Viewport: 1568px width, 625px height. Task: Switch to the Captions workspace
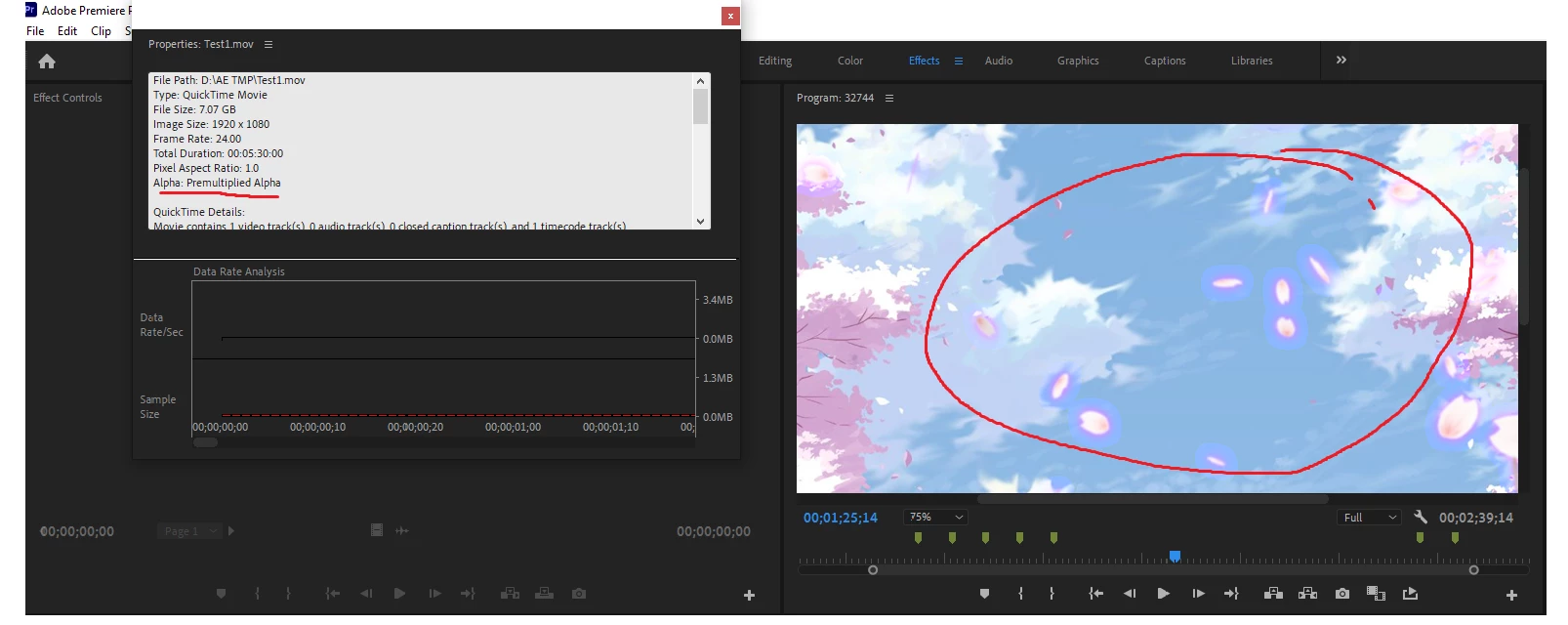coord(1165,61)
